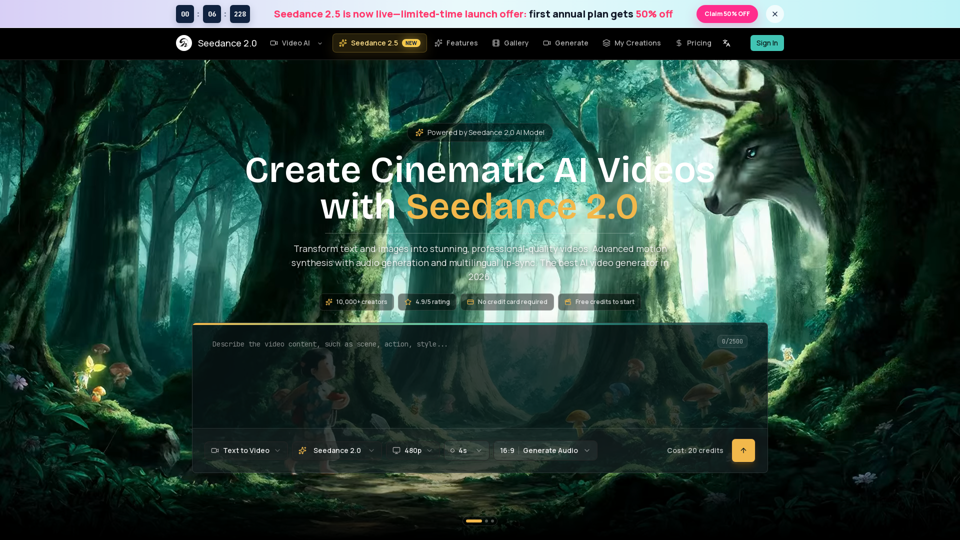Image resolution: width=960 pixels, height=540 pixels.
Task: Click the Seedance 2.5 launch offer text
Action: point(473,14)
